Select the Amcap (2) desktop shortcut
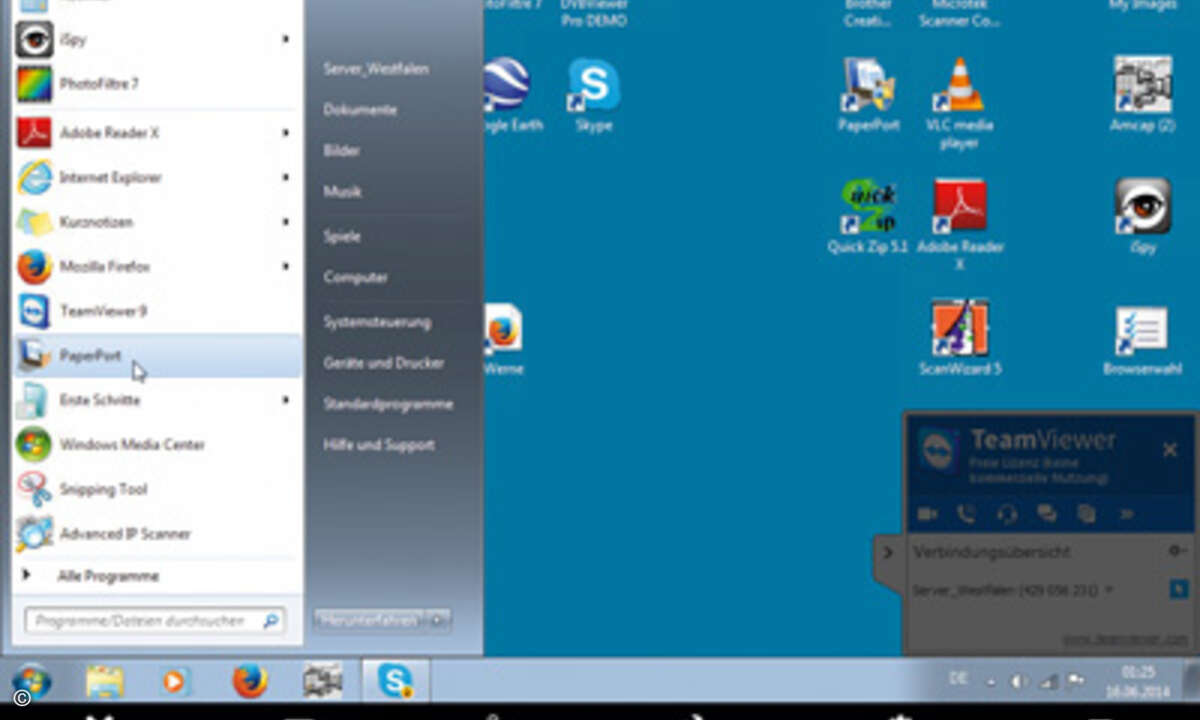Screen dimensions: 1200x720 point(1142,95)
